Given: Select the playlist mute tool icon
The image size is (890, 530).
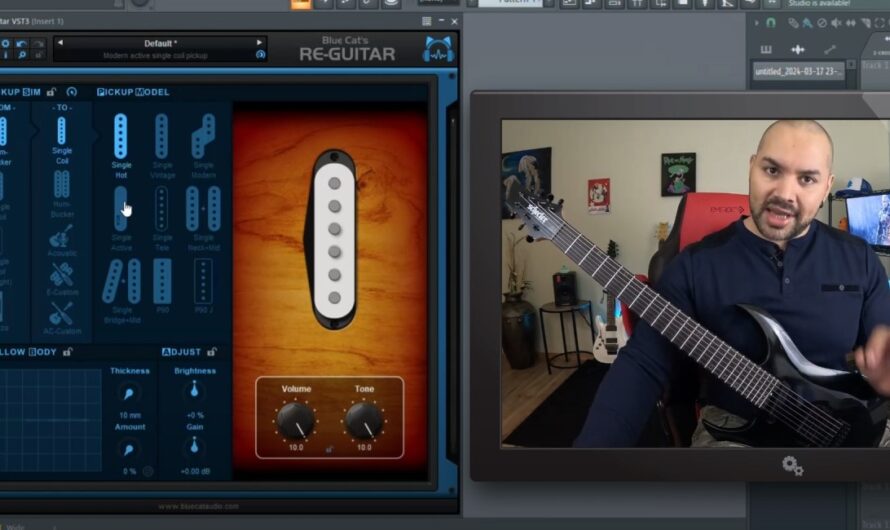Looking at the screenshot, I should pos(836,23).
